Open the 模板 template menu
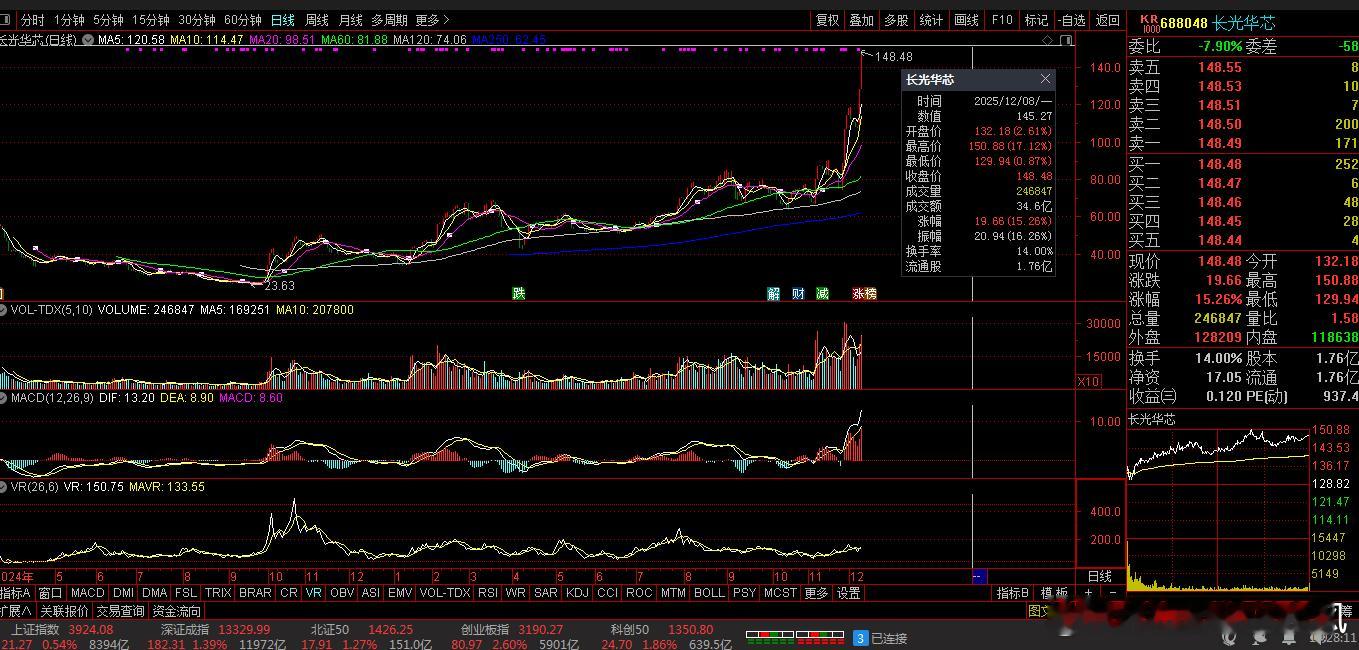The image size is (1359, 650). (x=1054, y=593)
